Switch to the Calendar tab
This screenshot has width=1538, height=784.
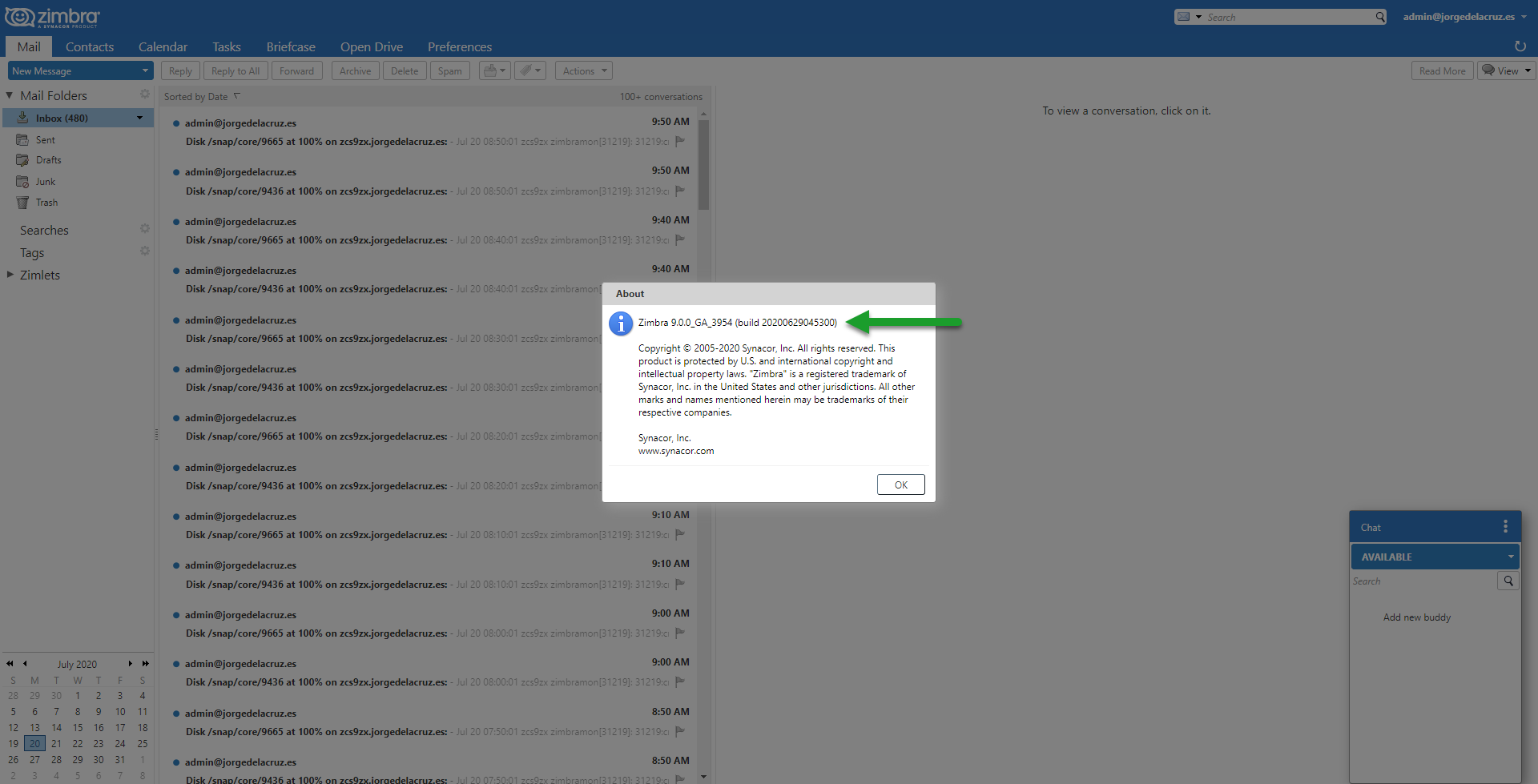tap(163, 46)
